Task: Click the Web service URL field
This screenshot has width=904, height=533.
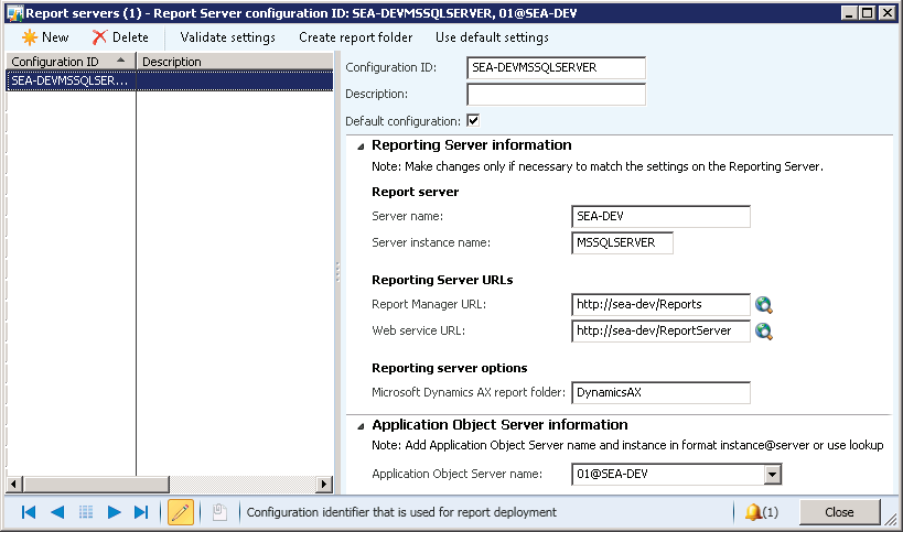Action: (661, 331)
